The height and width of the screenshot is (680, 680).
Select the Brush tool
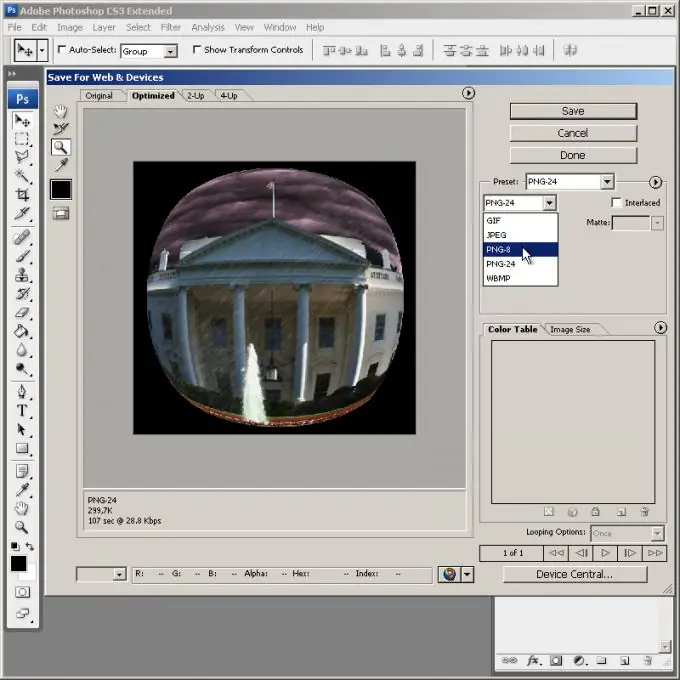tap(22, 256)
